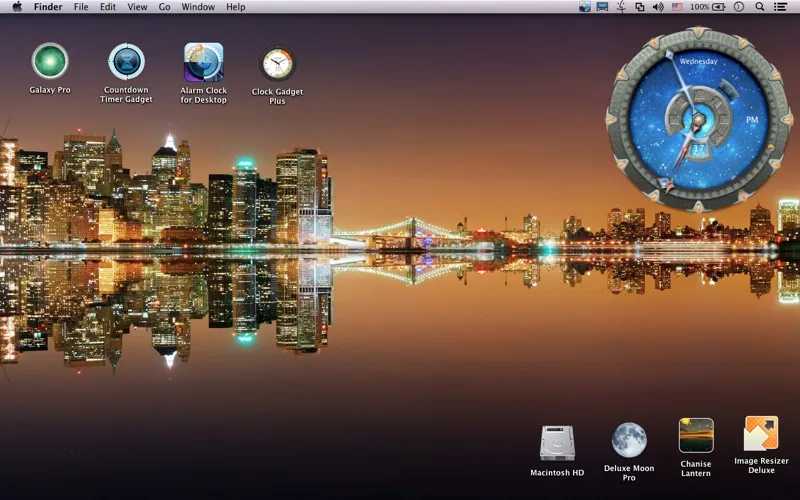Click the Stargate clock widget center hub

point(698,120)
